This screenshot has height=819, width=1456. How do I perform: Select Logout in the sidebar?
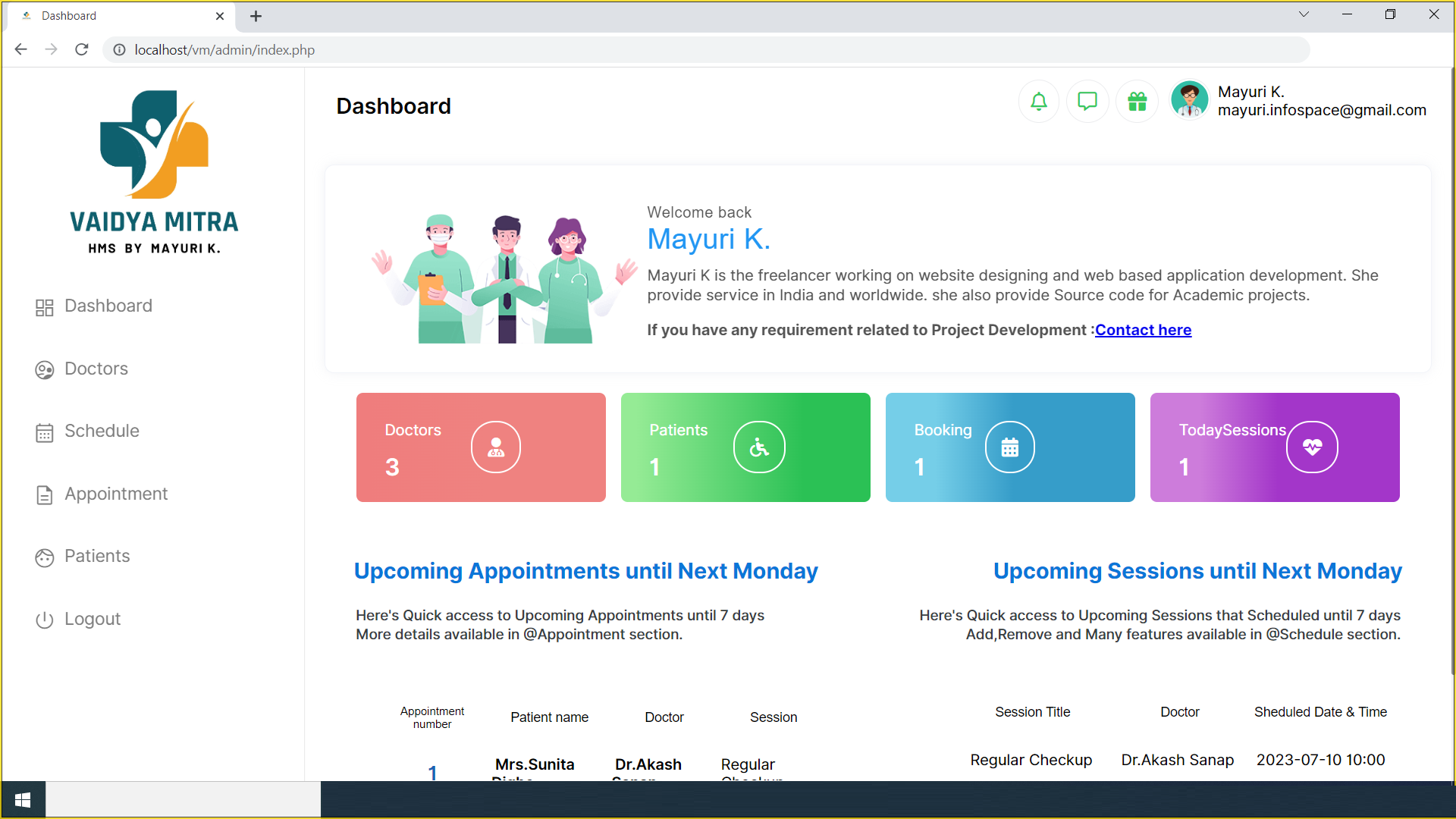[x=93, y=619]
